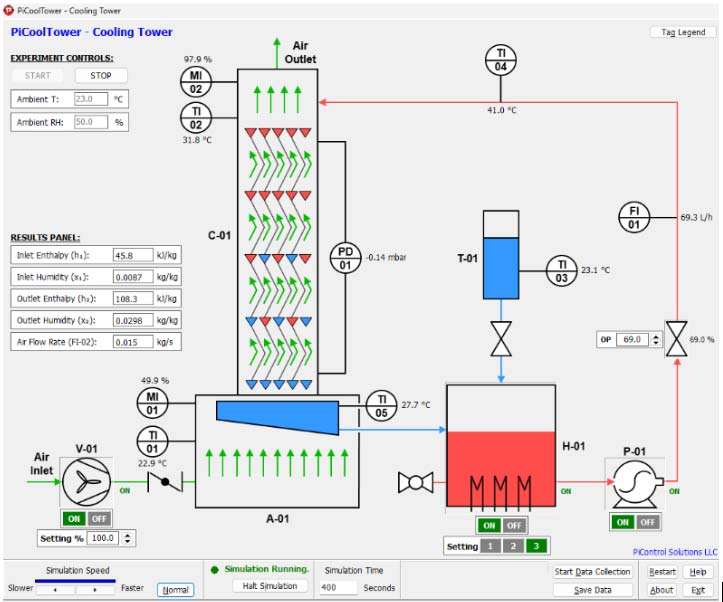The width and height of the screenshot is (723, 602).
Task: Click the flow control valve at 69.0 %
Action: (x=676, y=339)
